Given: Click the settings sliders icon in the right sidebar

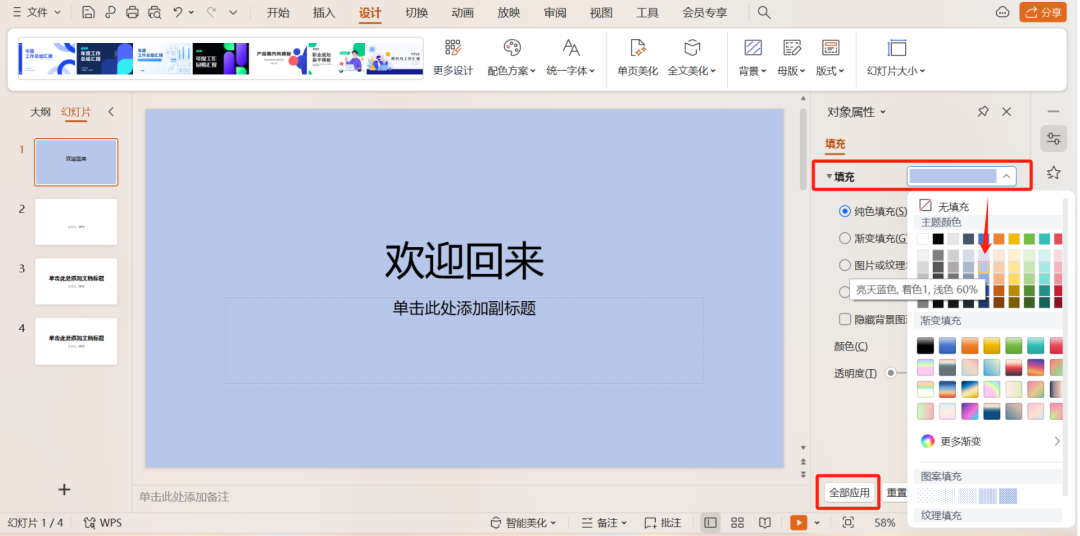Looking at the screenshot, I should 1053,138.
